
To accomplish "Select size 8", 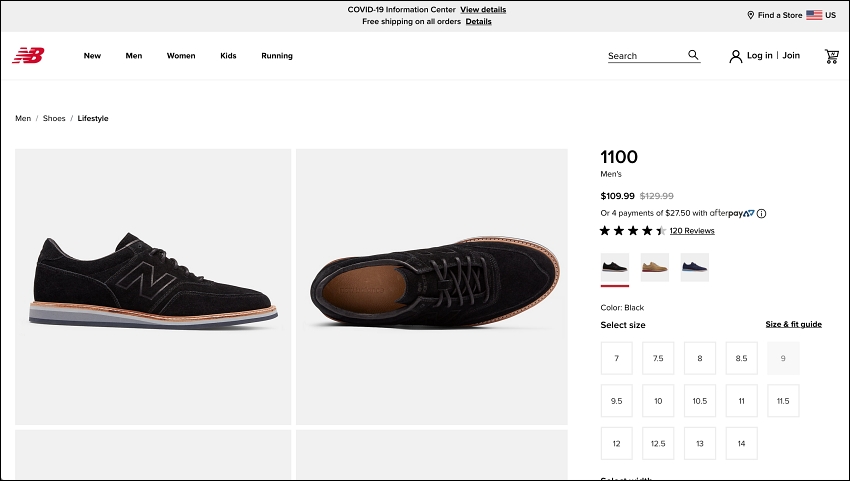I will click(x=700, y=358).
